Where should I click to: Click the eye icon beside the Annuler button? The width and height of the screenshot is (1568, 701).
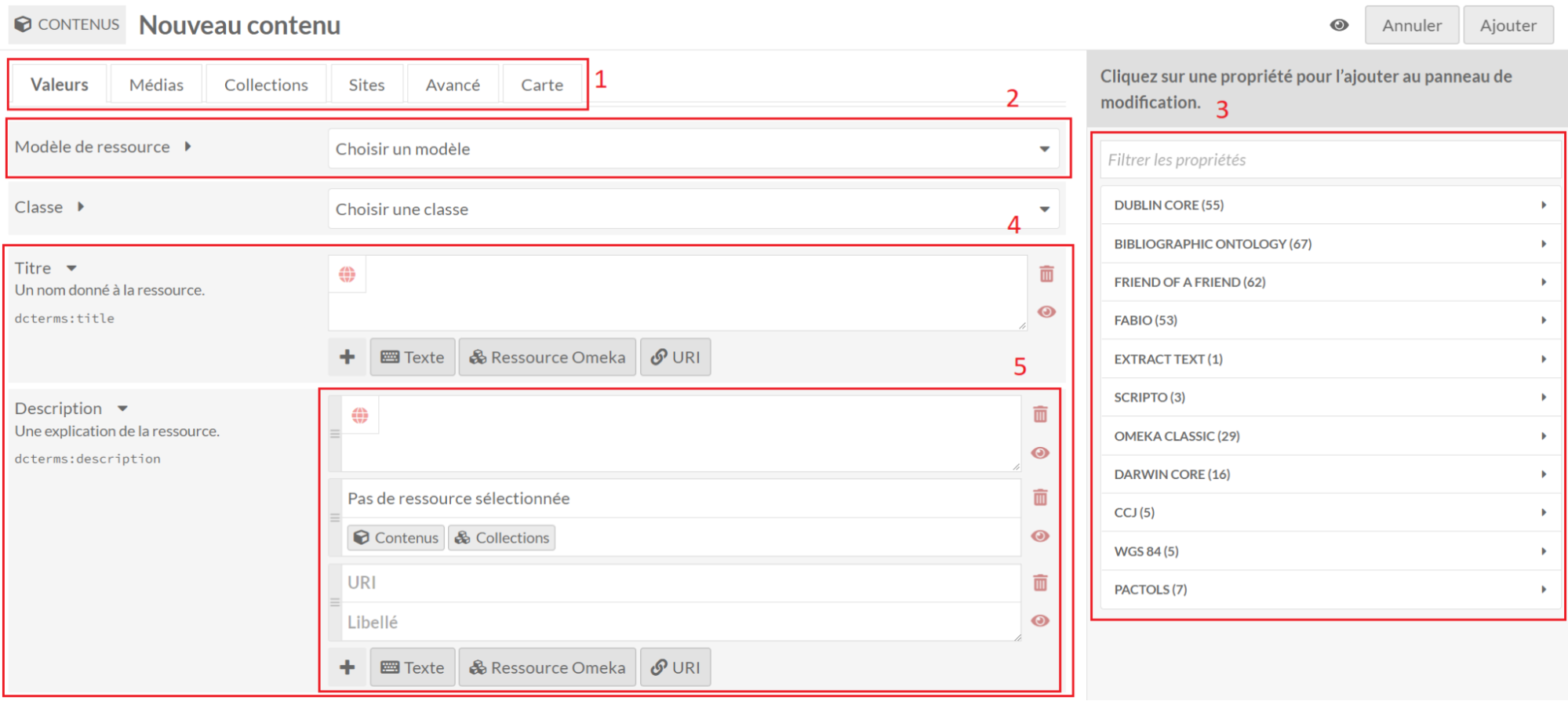point(1339,25)
